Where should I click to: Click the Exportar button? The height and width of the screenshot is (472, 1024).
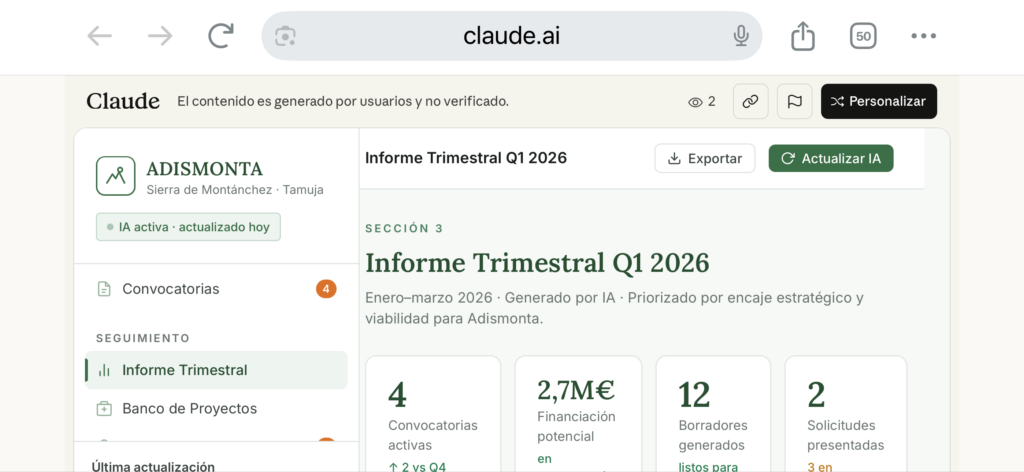pyautogui.click(x=704, y=158)
